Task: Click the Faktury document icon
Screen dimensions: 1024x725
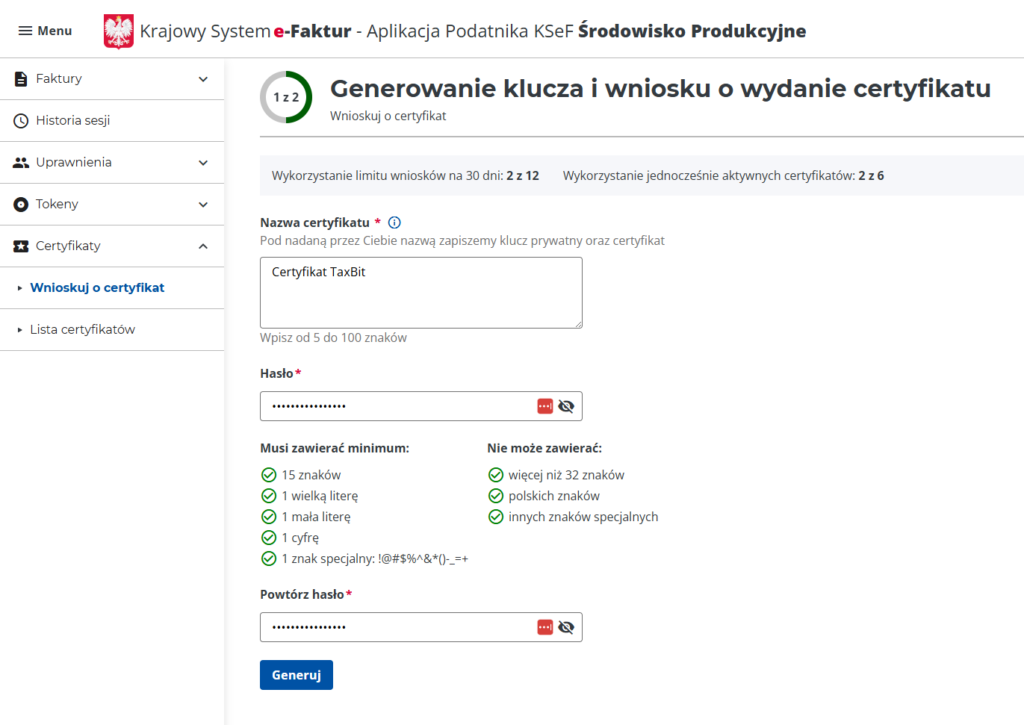Action: (21, 79)
